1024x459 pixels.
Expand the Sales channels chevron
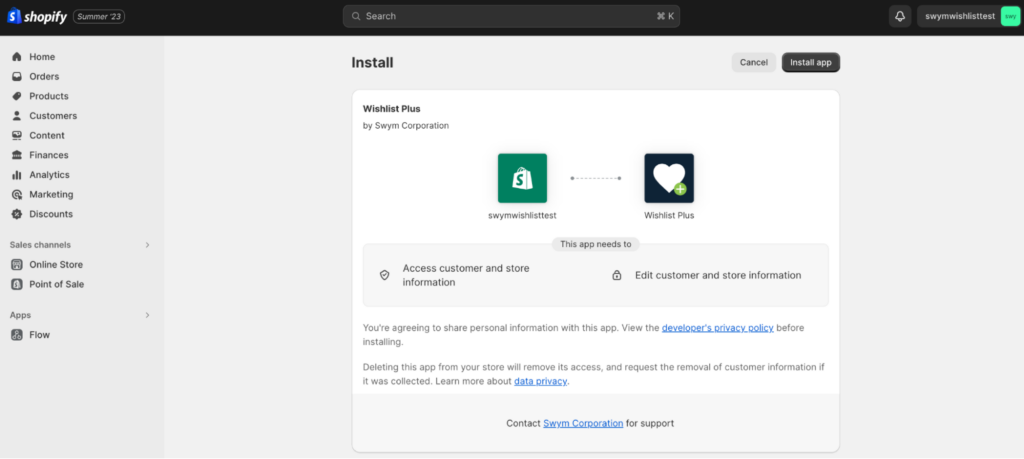(148, 245)
